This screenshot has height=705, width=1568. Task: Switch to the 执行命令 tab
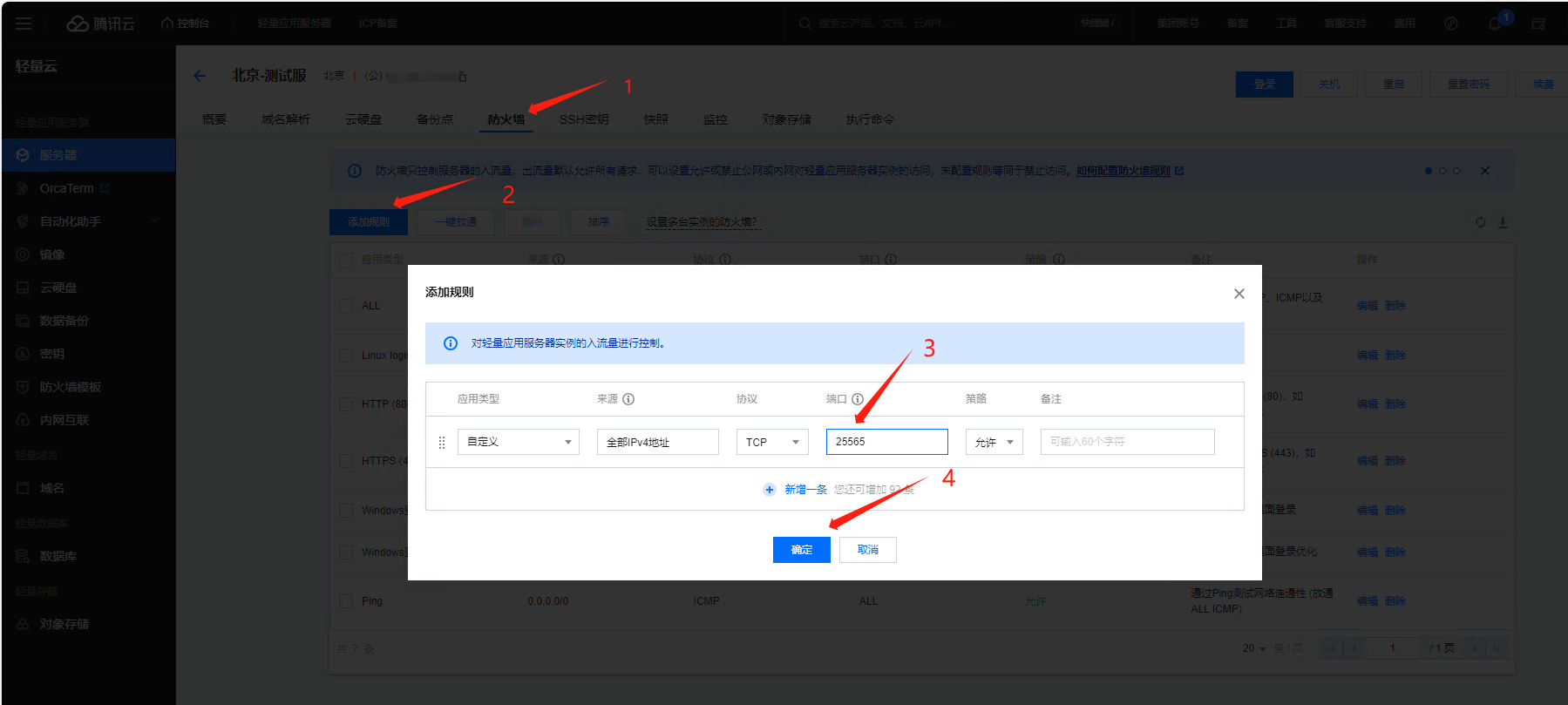point(870,119)
